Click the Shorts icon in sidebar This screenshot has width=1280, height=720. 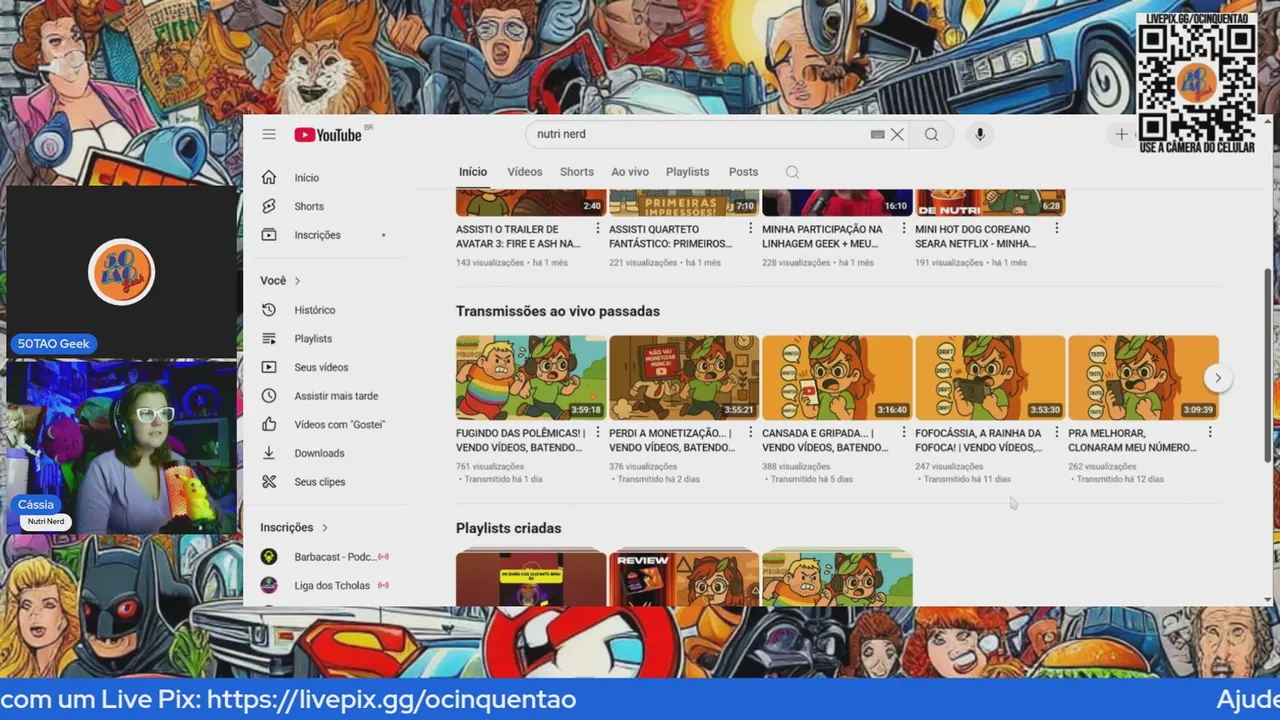[269, 206]
